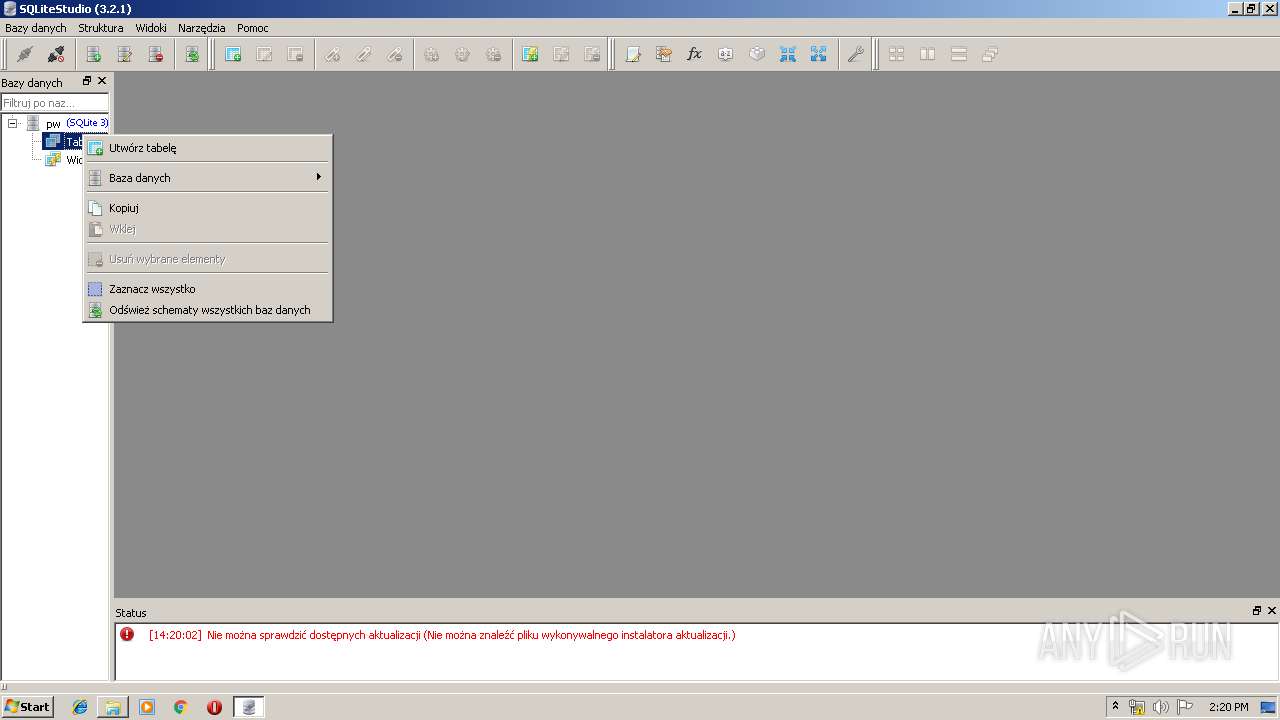Open configuration with the wrench icon

pyautogui.click(x=855, y=55)
